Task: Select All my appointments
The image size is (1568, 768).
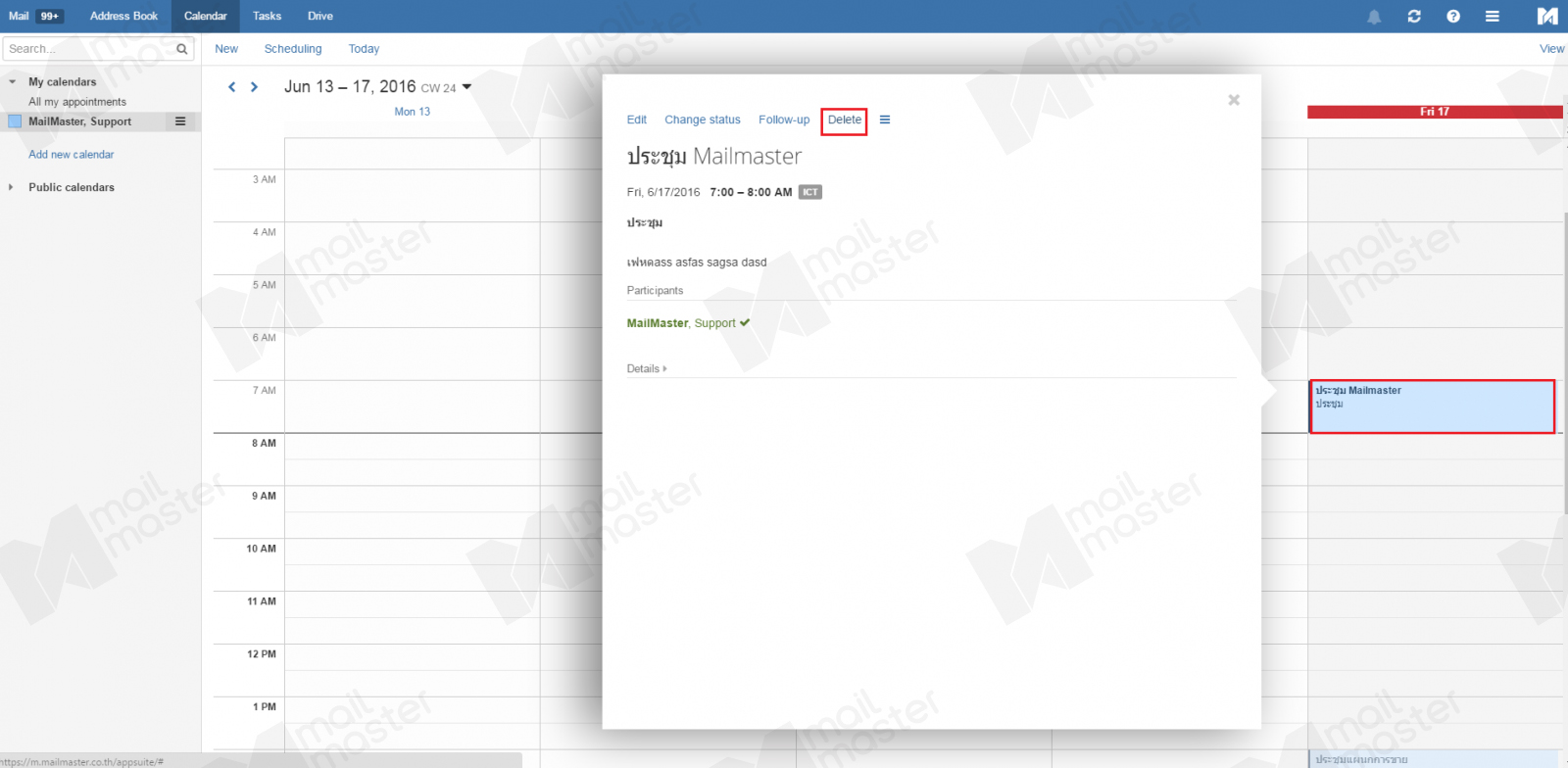Action: pyautogui.click(x=77, y=102)
